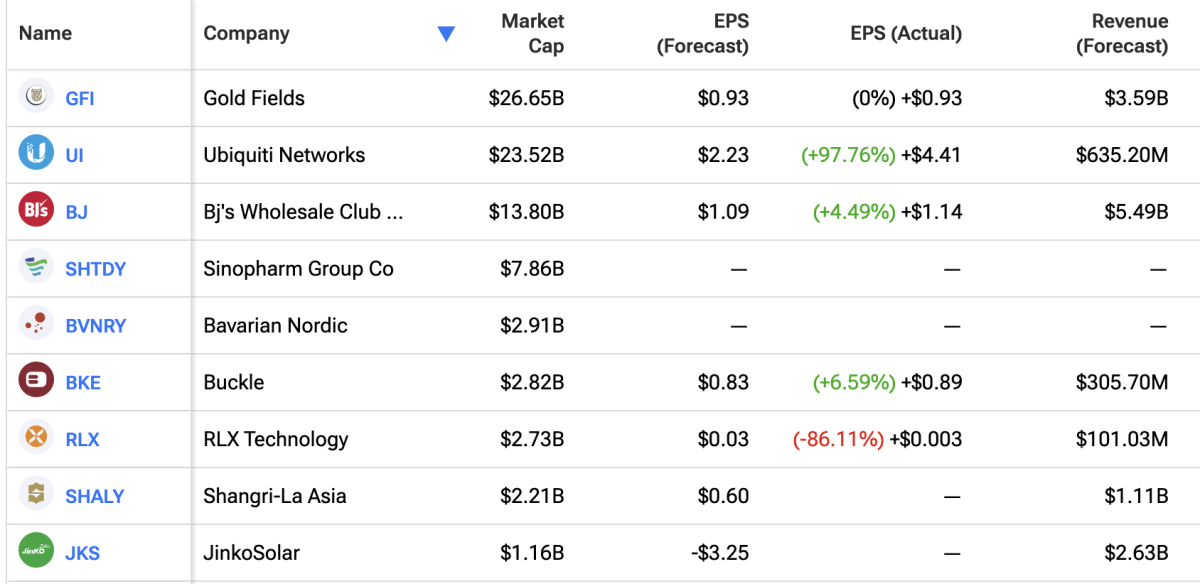Click the BJ's Wholesale Club logo icon

36,211
